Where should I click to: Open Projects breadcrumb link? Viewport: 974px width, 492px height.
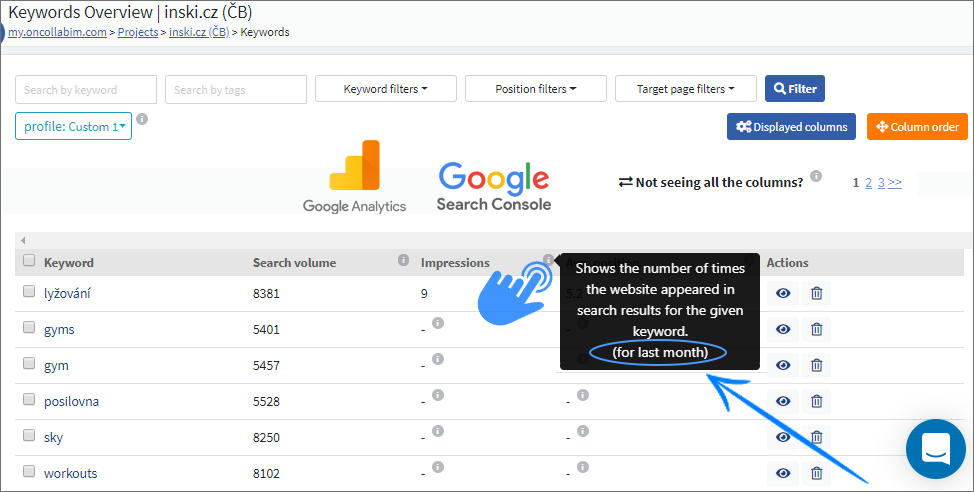click(x=138, y=32)
